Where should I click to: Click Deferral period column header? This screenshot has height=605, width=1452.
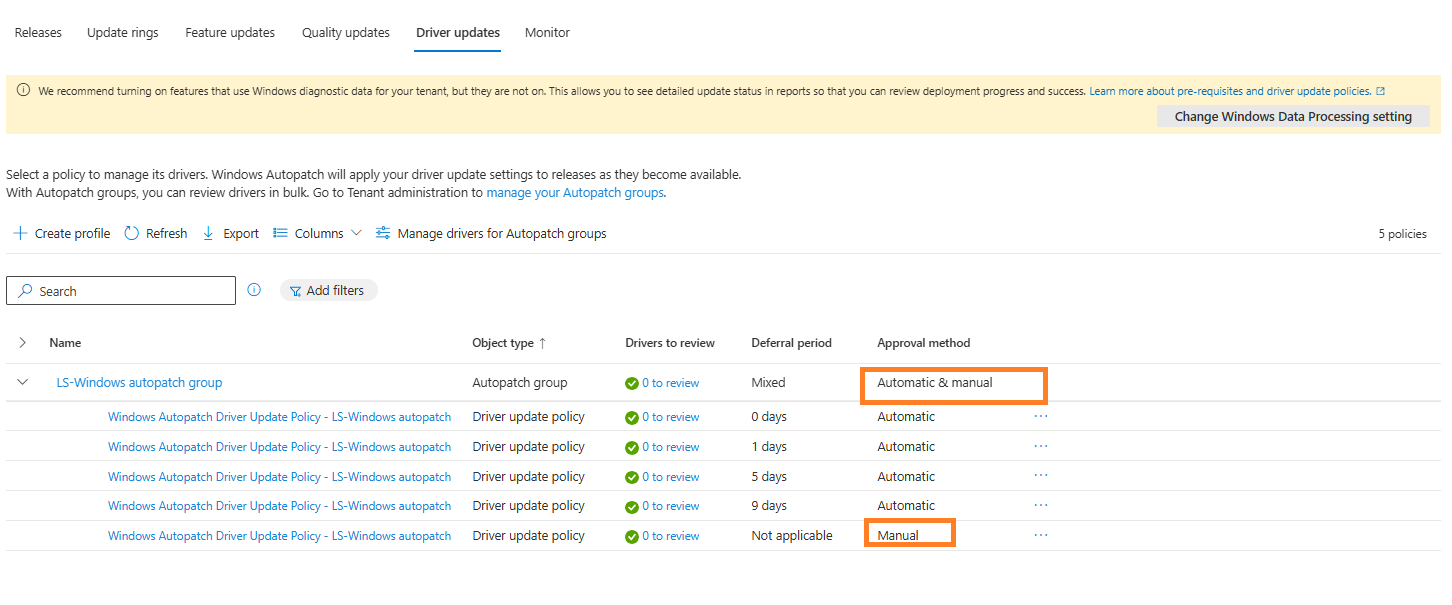(791, 343)
